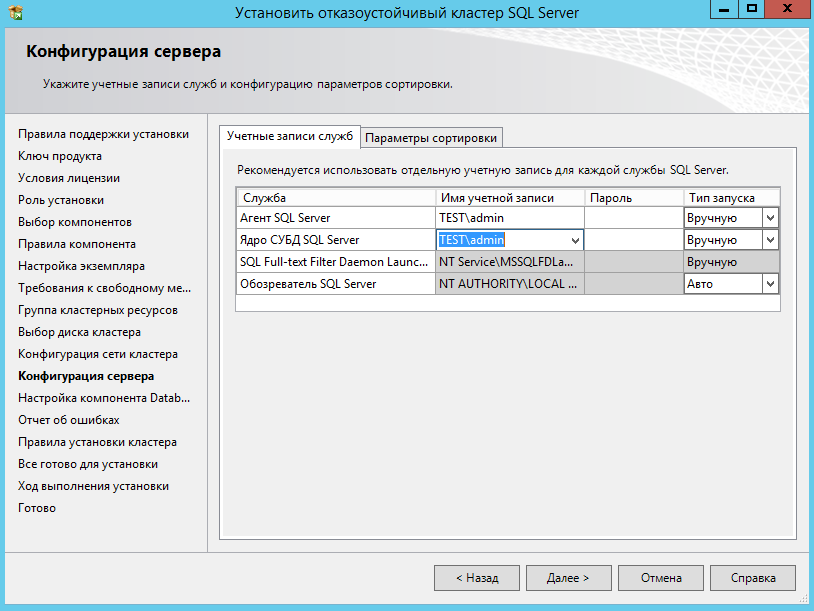Click the Имя учетной записи column header
This screenshot has height=611, width=814.
click(510, 198)
